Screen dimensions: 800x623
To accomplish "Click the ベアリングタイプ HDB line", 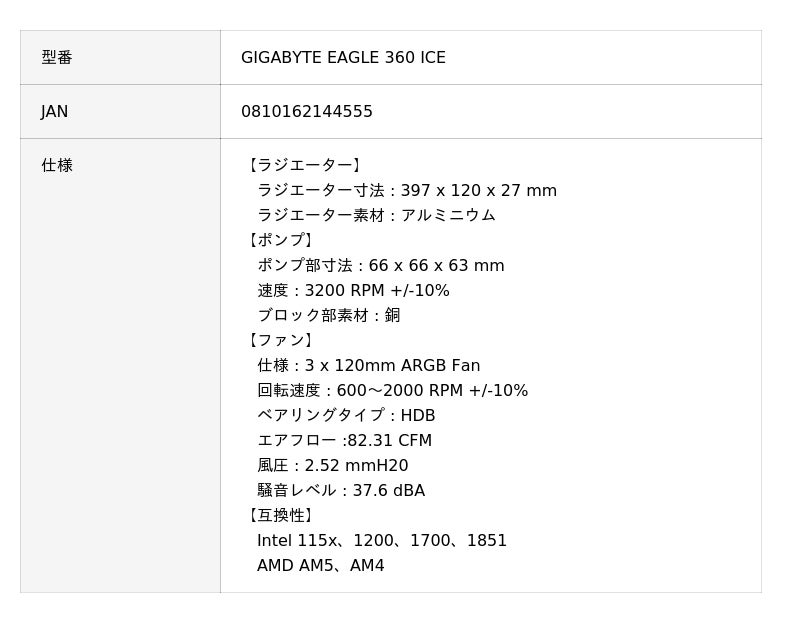I will click(346, 416).
